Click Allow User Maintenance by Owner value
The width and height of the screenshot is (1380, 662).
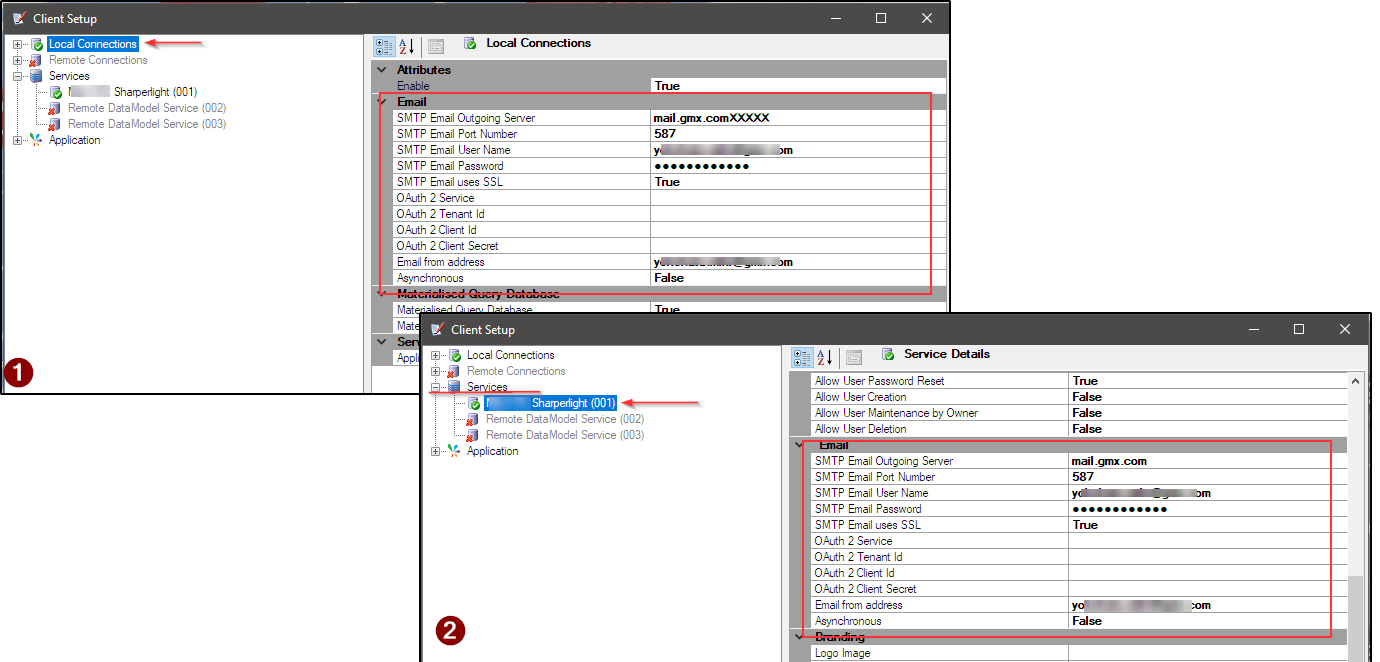coord(1207,413)
